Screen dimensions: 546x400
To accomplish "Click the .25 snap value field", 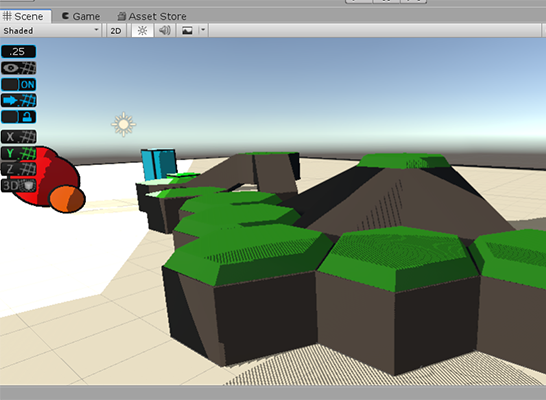I will coord(18,52).
